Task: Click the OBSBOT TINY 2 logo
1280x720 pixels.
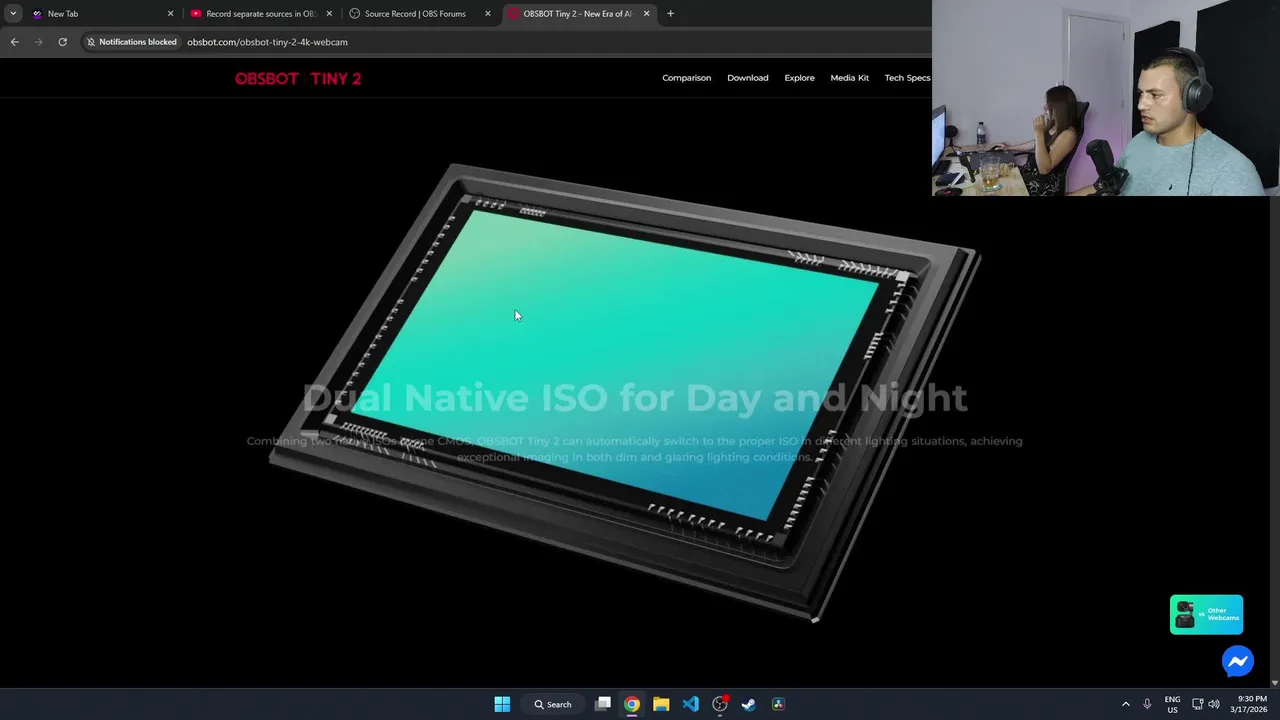Action: tap(298, 78)
